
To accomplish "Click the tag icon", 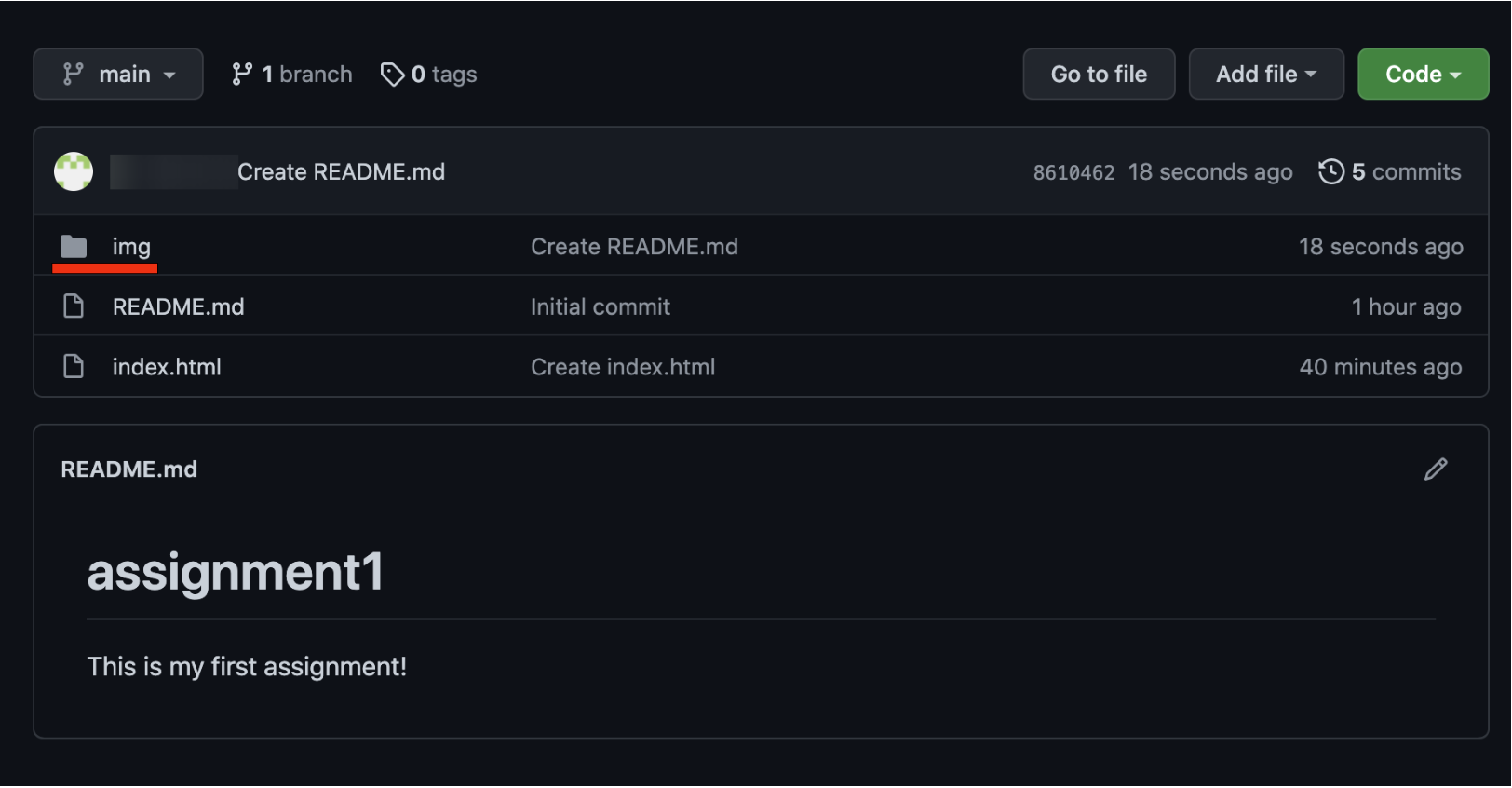I will pos(392,75).
